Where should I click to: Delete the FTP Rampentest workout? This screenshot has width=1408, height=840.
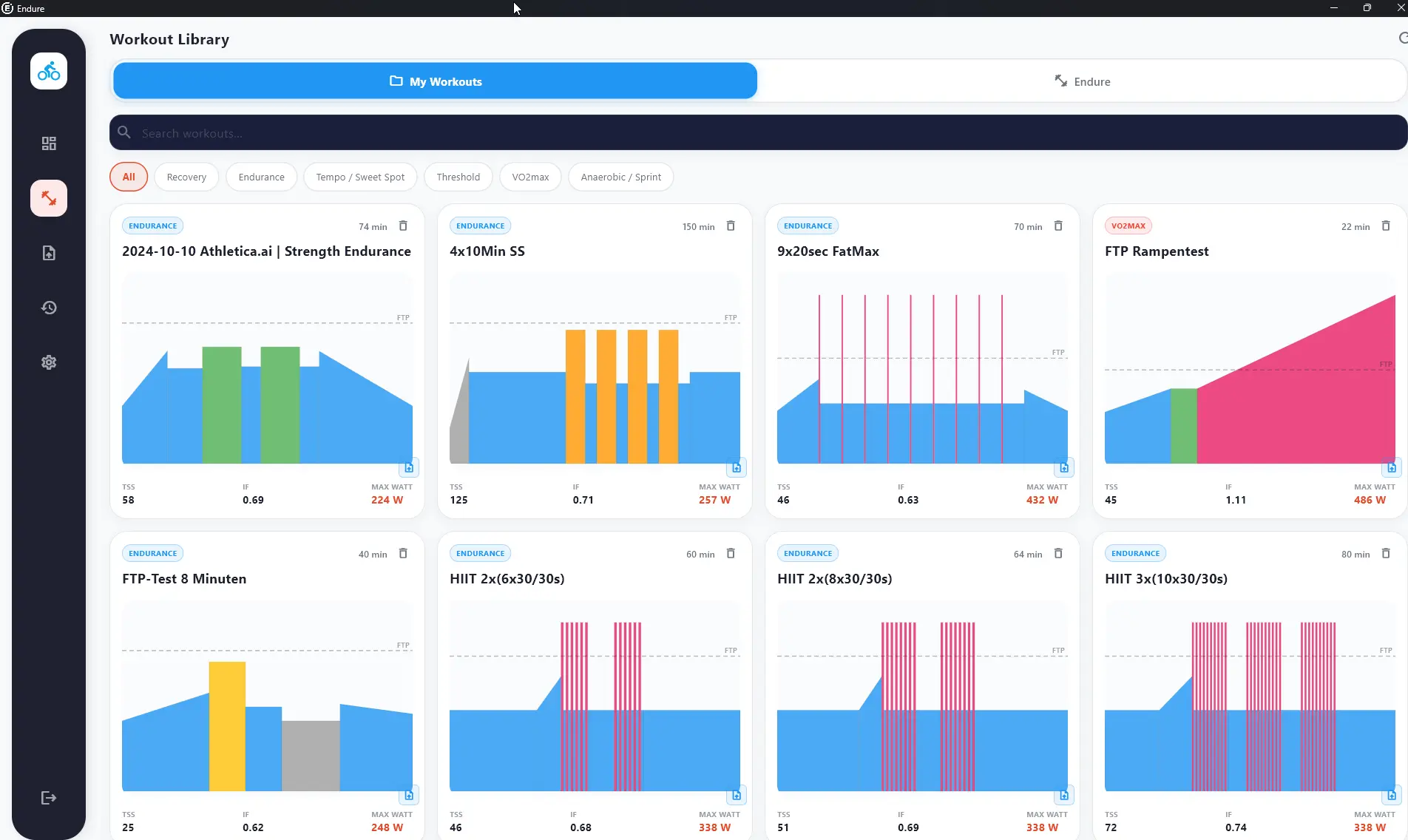coord(1386,226)
